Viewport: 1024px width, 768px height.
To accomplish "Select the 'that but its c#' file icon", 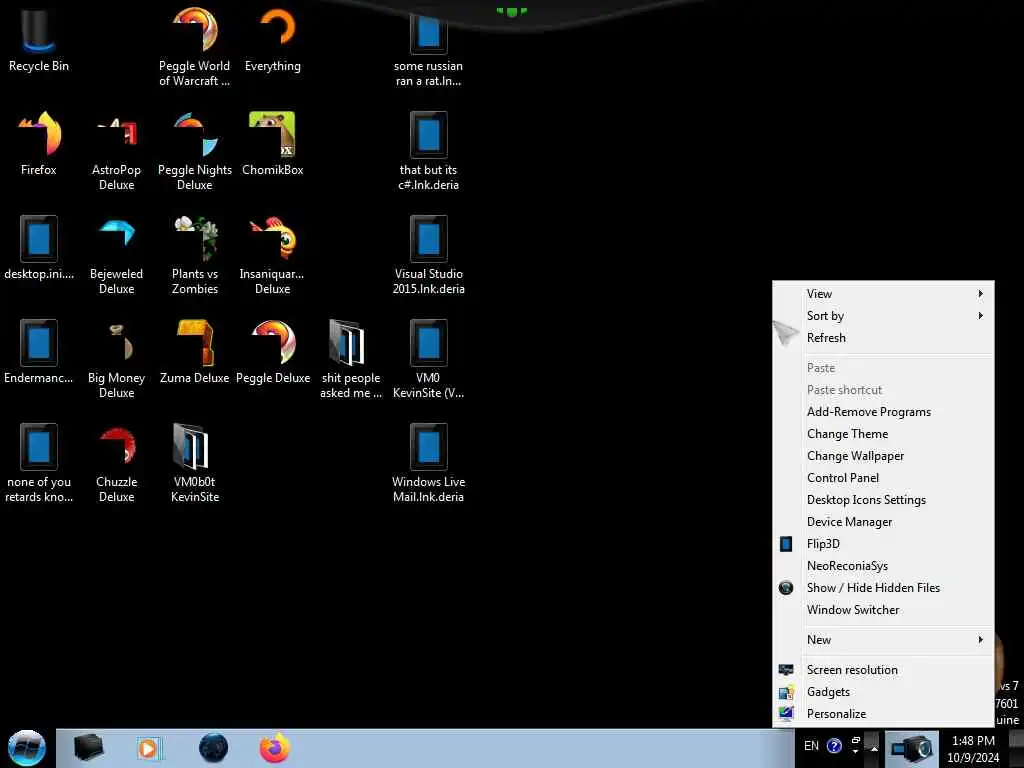I will click(428, 152).
